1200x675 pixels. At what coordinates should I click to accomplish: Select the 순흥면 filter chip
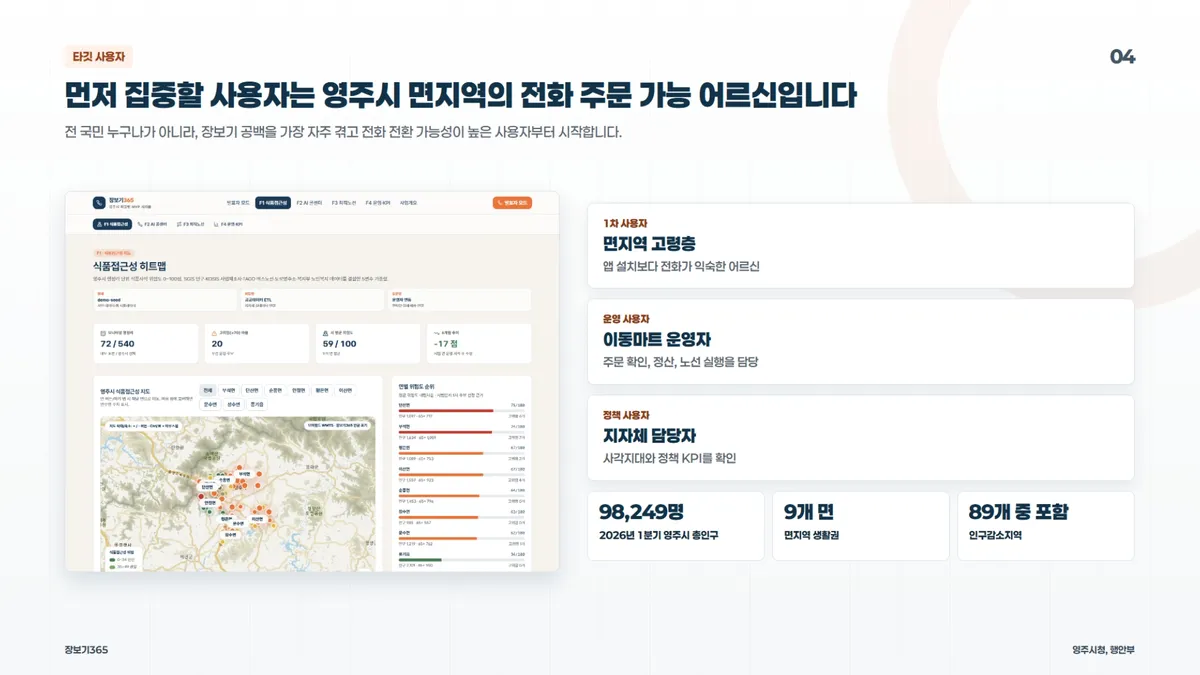pos(276,390)
